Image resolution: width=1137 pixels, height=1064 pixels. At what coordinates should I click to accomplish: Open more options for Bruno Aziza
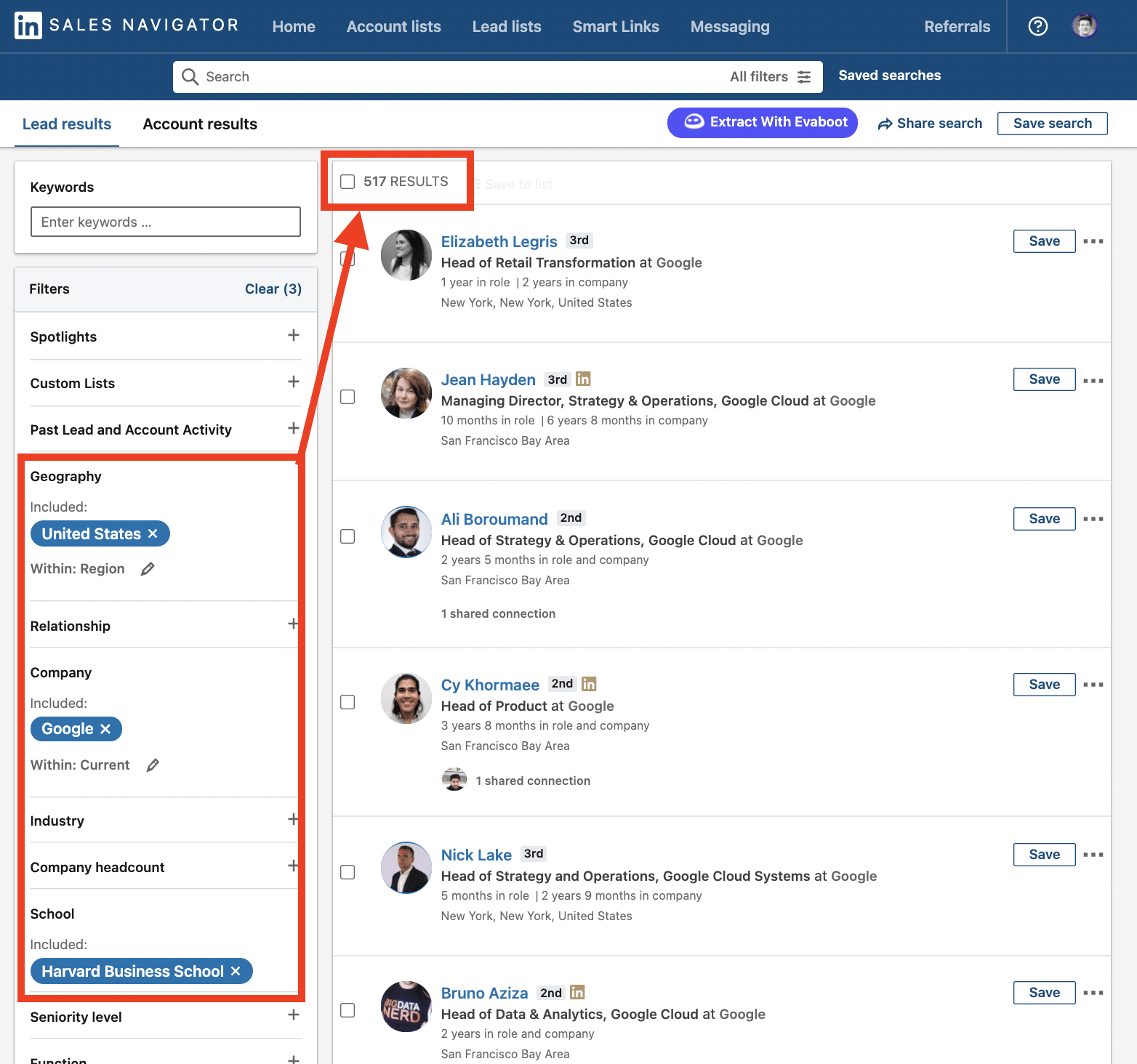pos(1093,993)
